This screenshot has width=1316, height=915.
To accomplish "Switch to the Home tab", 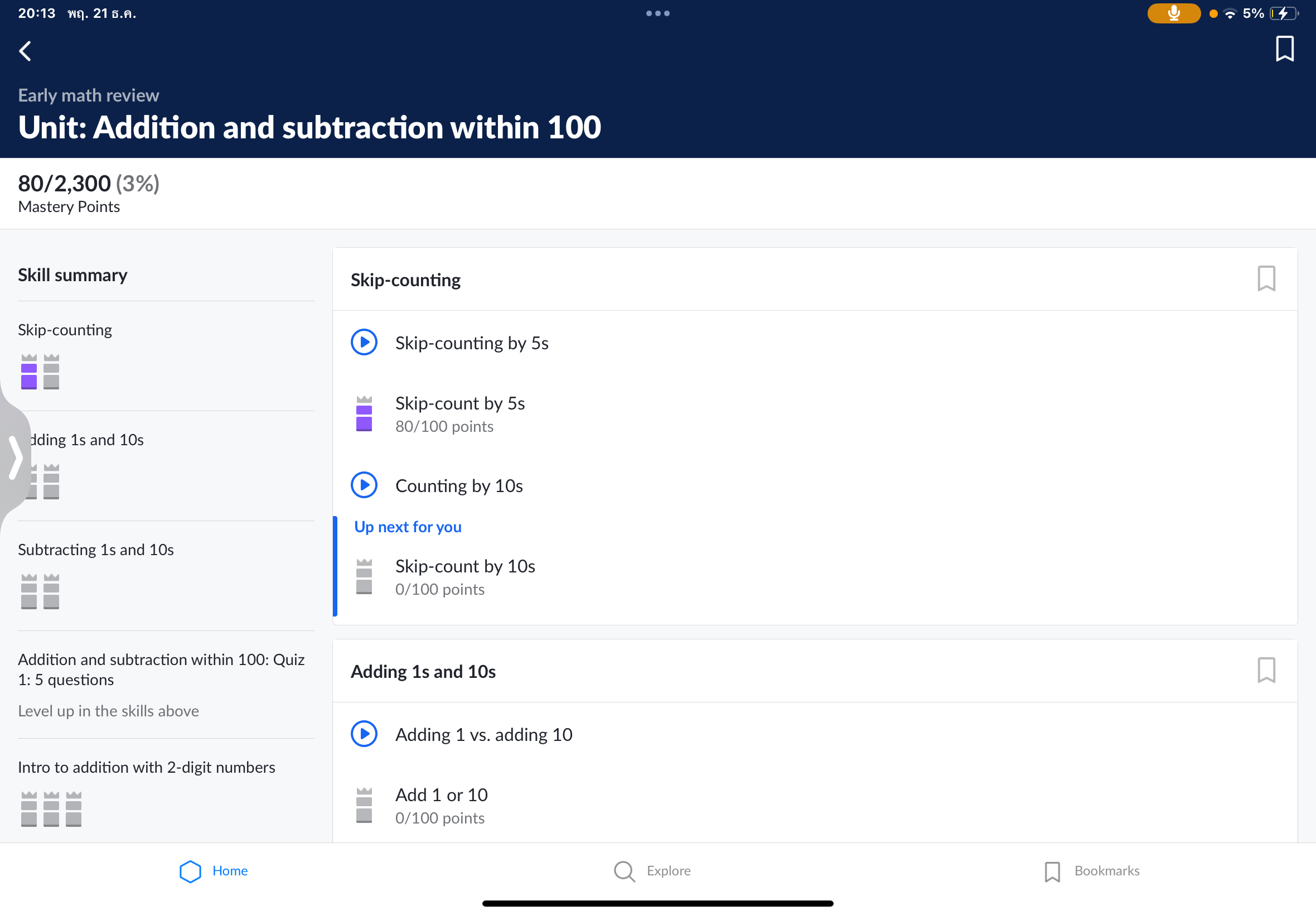I will point(214,871).
